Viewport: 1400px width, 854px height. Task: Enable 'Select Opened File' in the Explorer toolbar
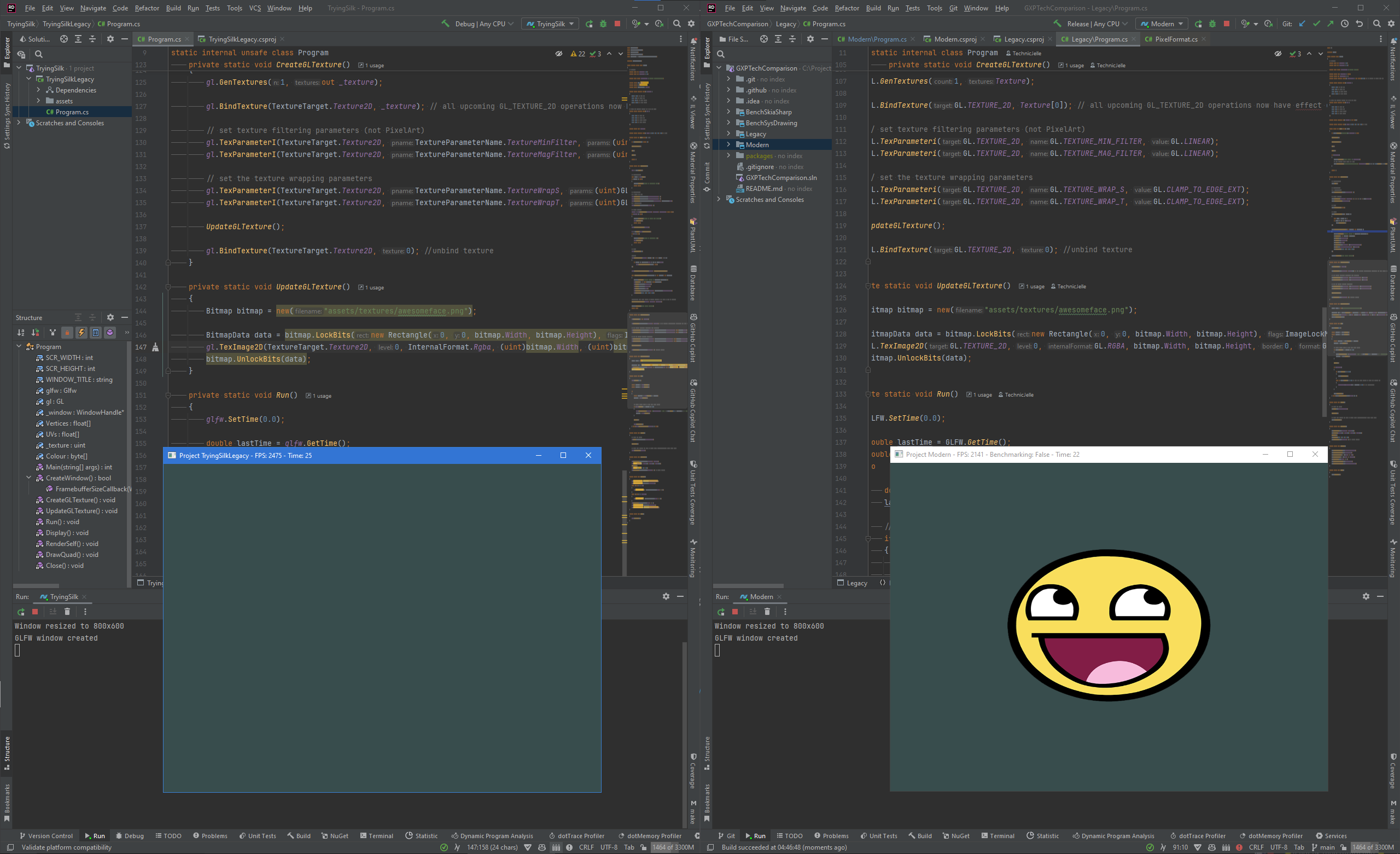(x=63, y=39)
